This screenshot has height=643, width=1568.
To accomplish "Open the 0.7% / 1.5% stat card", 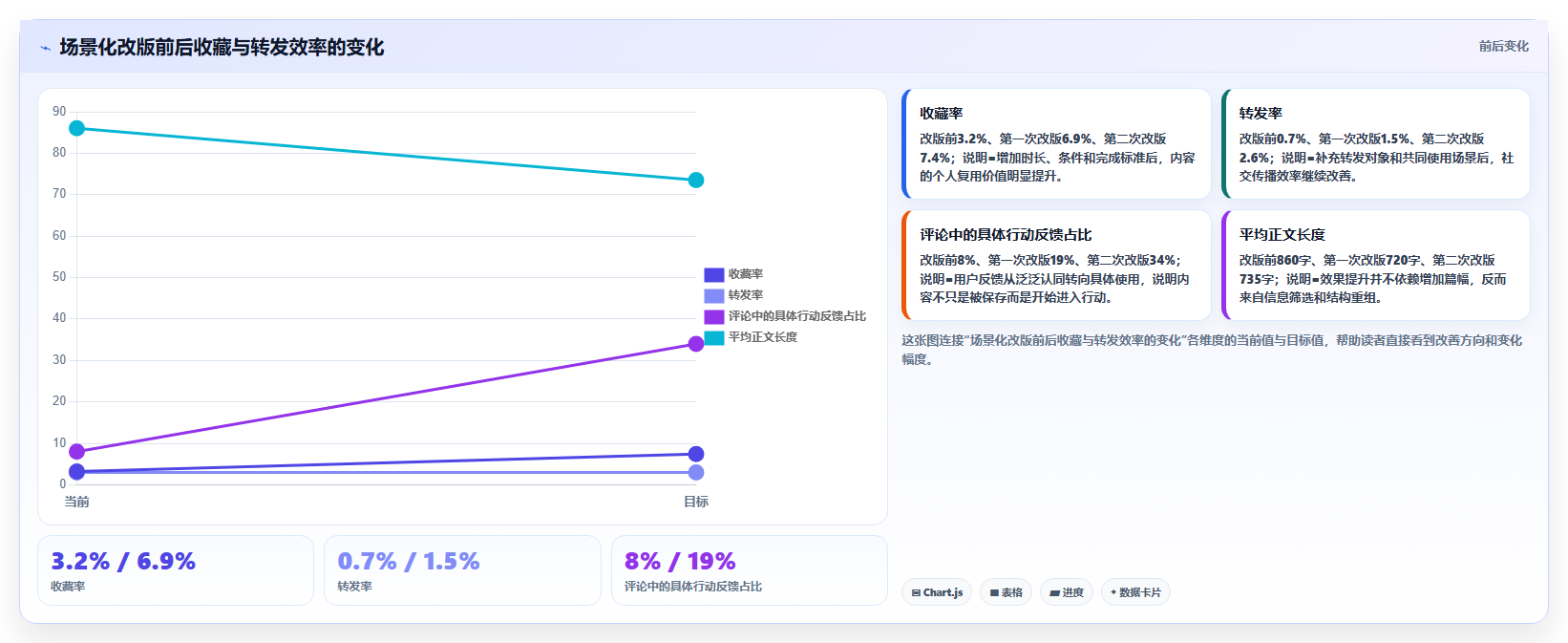I will [462, 570].
